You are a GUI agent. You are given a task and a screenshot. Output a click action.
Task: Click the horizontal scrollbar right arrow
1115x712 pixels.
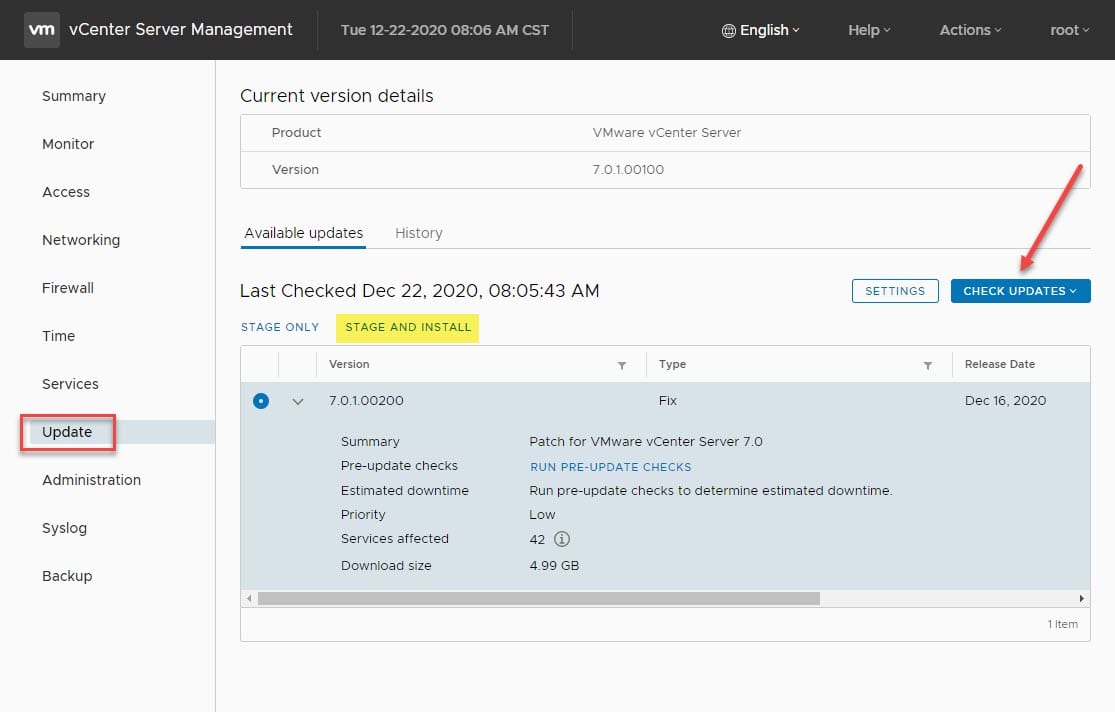[x=1082, y=598]
